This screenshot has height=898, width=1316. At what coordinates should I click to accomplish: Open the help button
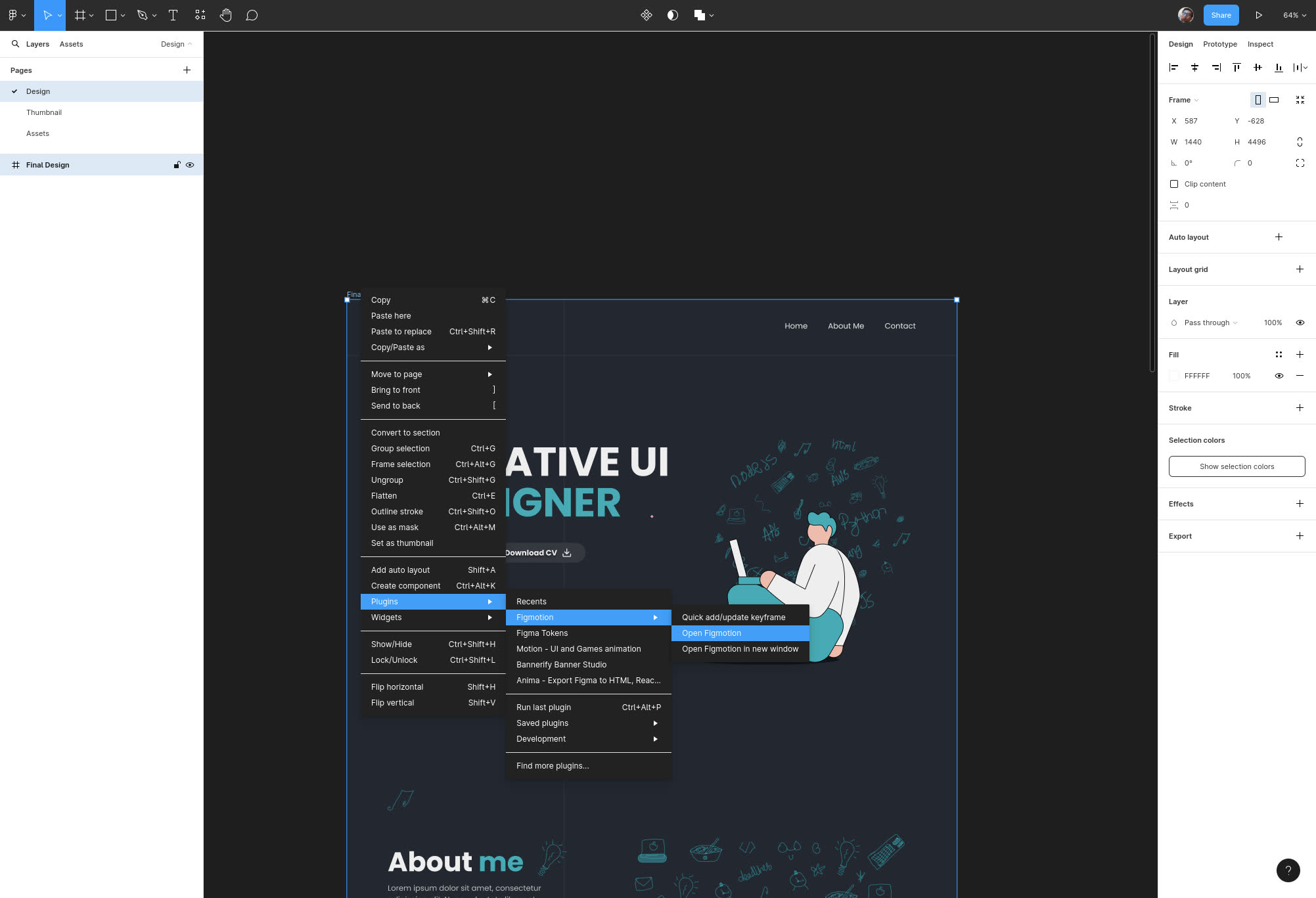(1288, 870)
